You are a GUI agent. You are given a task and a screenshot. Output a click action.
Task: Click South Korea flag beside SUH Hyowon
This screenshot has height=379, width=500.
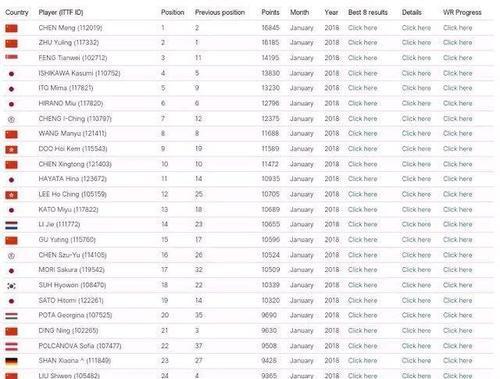point(11,286)
